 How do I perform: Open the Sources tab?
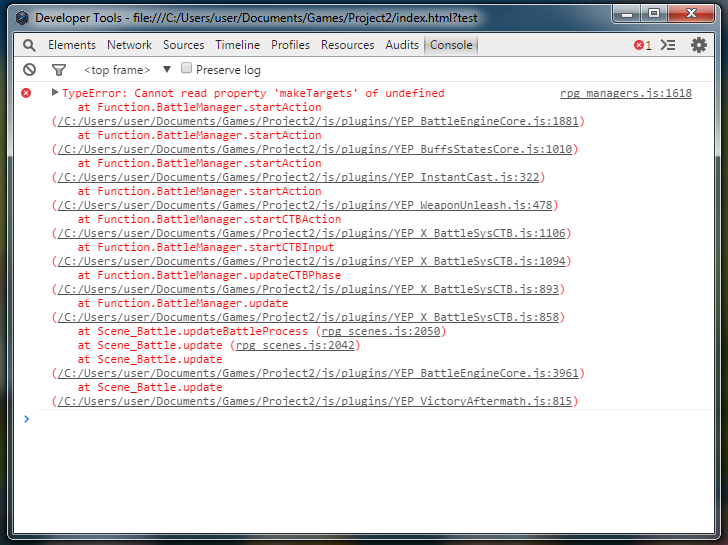184,45
